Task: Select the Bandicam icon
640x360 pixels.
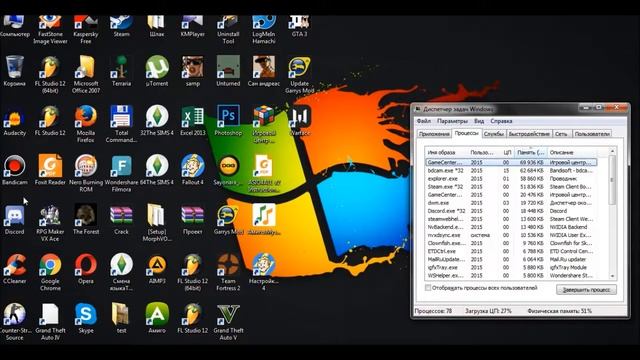Action: (x=15, y=170)
